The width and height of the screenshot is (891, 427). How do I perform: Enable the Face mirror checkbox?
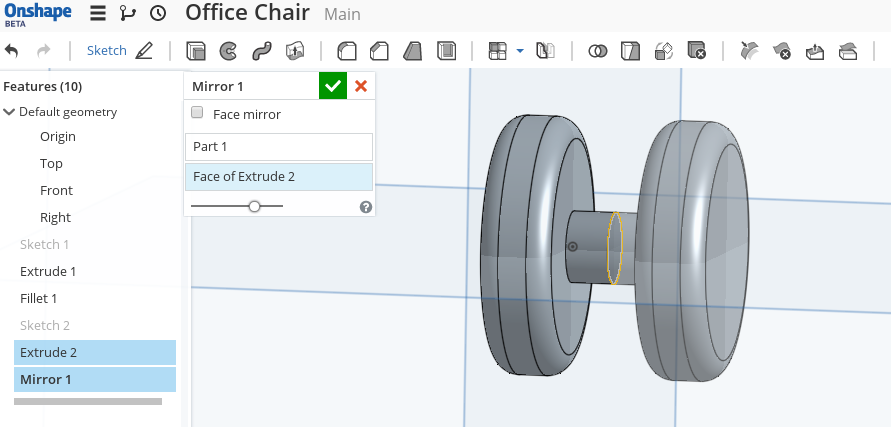pos(197,113)
